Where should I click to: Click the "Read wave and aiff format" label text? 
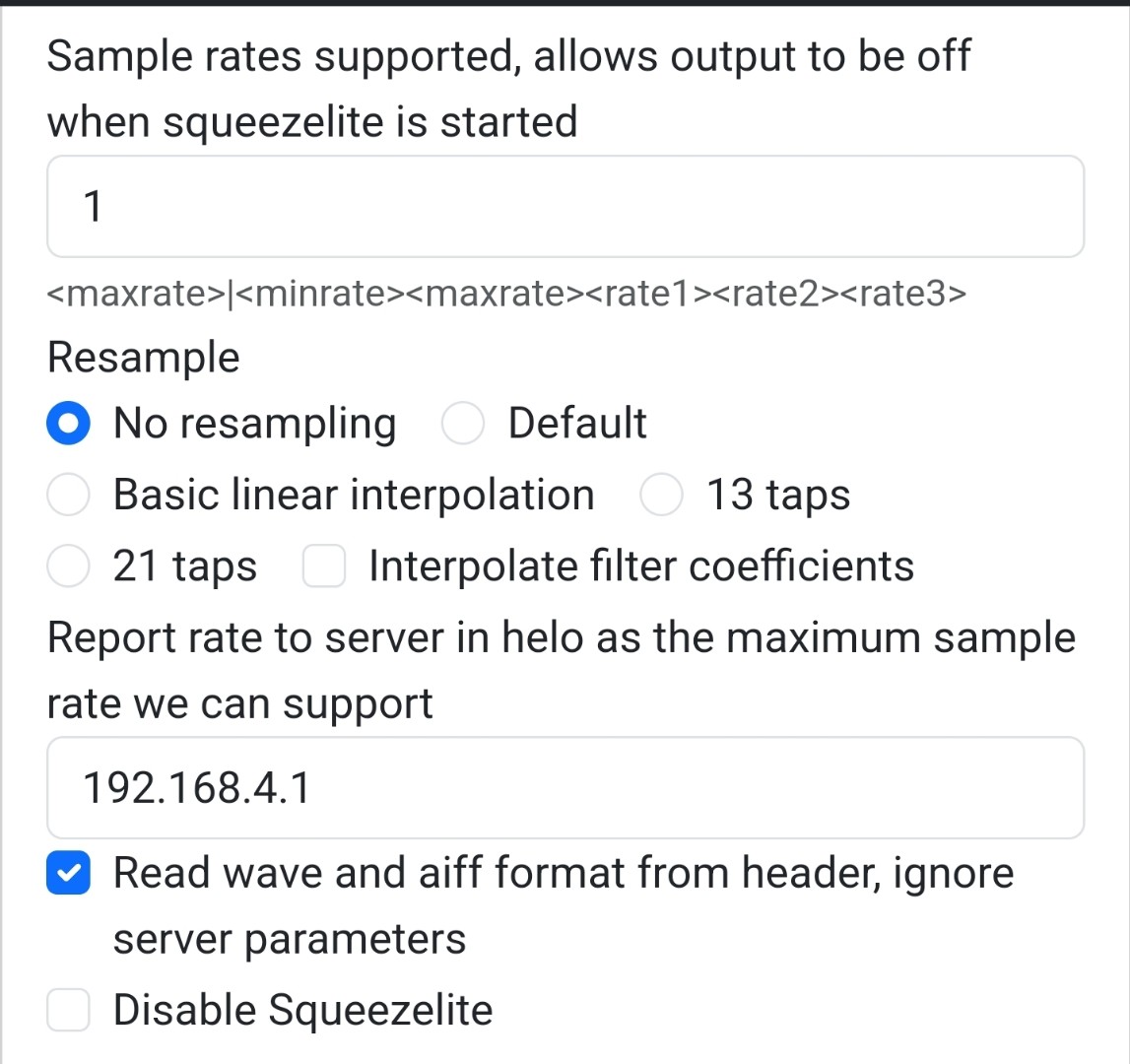(564, 875)
